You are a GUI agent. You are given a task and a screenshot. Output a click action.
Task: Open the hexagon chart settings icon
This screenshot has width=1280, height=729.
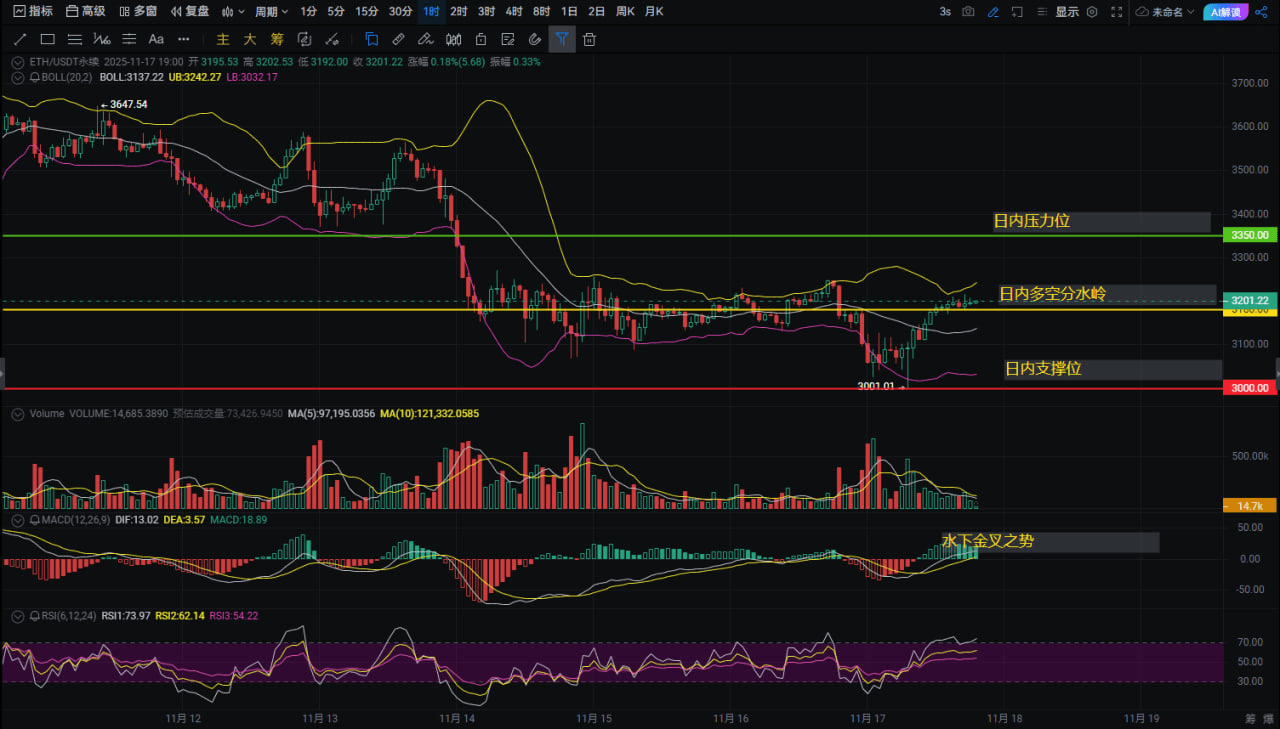(x=1092, y=12)
